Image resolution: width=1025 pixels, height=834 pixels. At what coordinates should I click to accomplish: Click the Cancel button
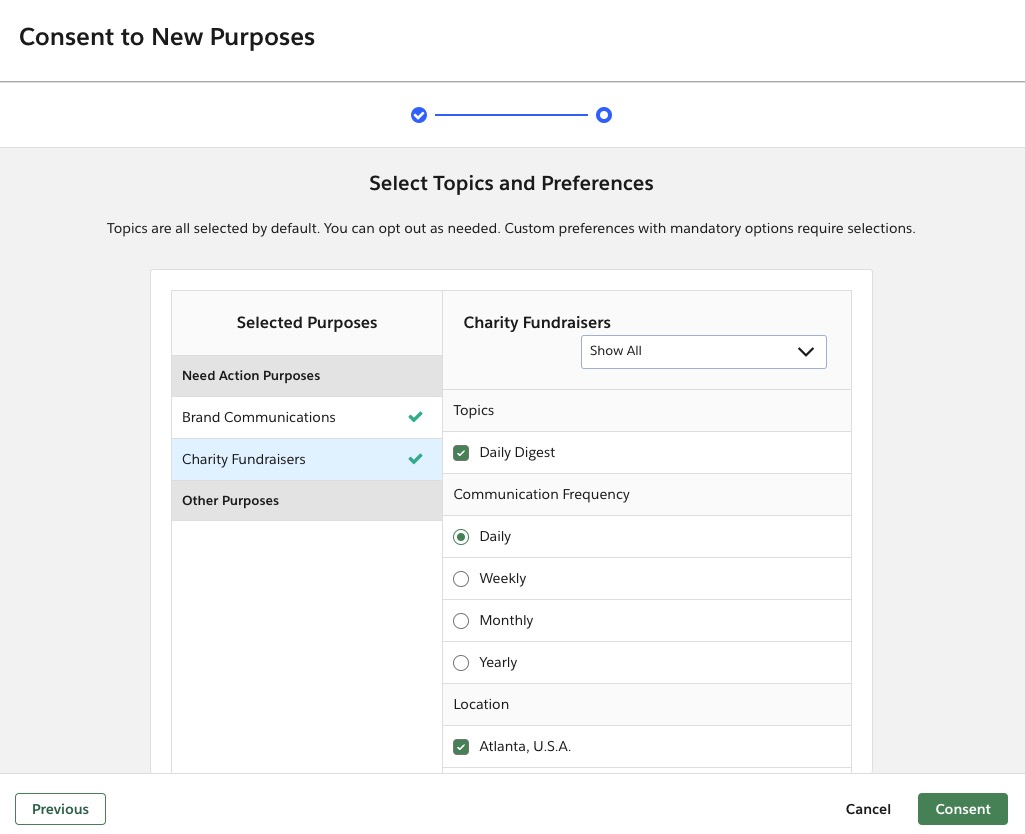point(868,809)
